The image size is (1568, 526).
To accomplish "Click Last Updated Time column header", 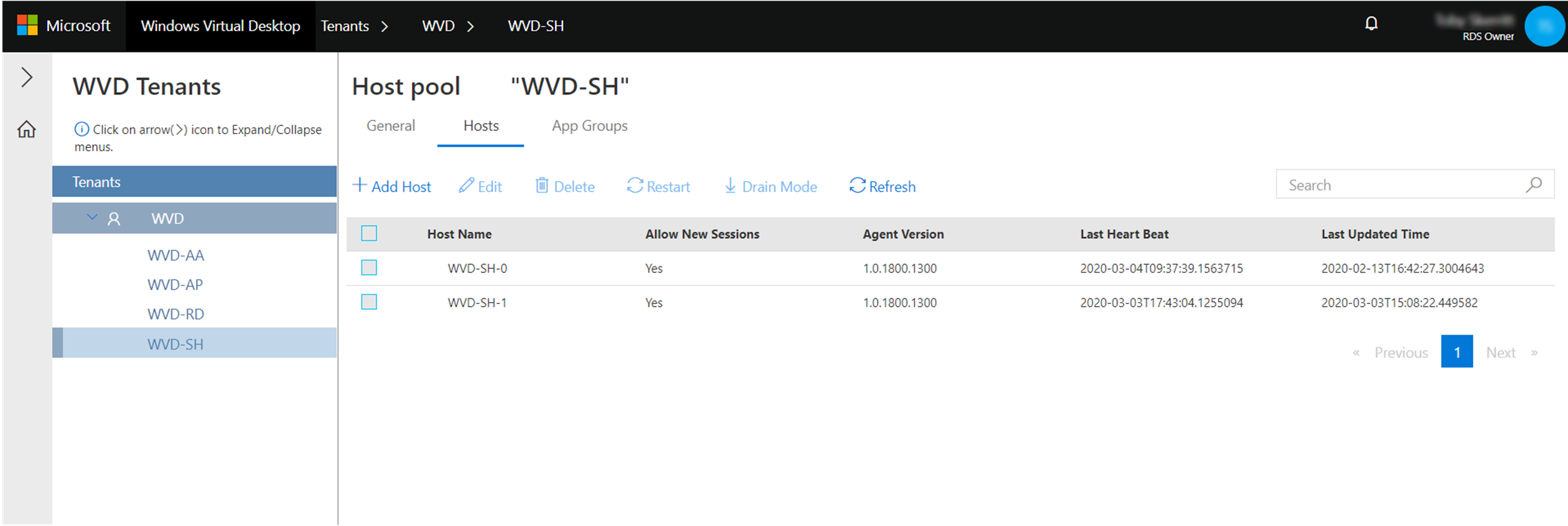I will (1375, 234).
